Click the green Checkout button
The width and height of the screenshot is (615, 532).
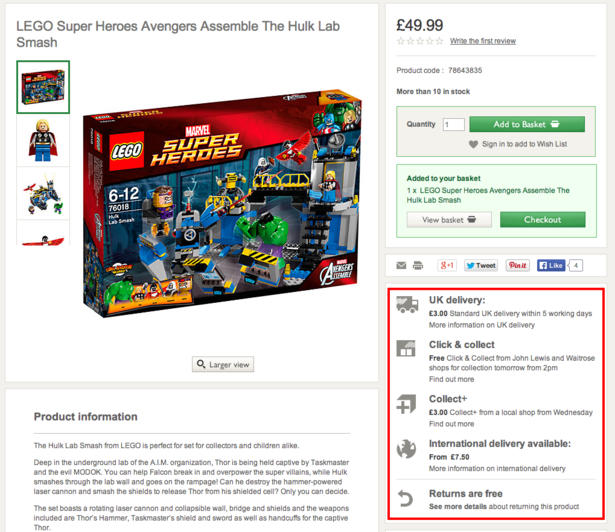coord(542,220)
